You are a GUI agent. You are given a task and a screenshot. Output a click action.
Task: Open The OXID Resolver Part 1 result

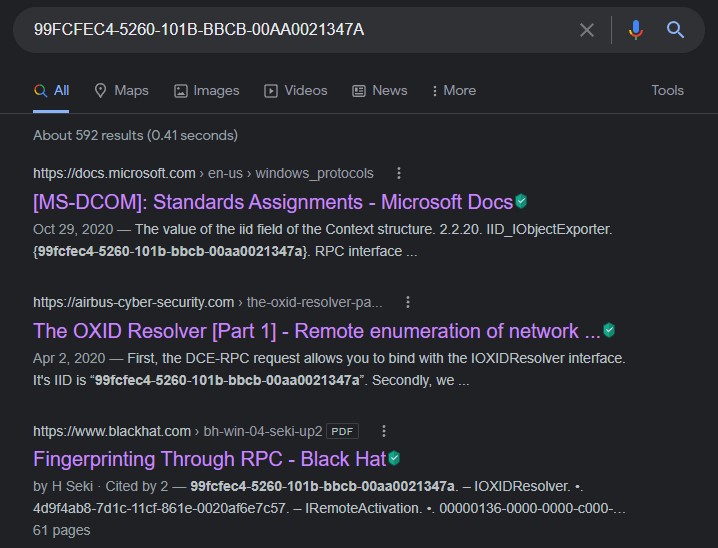tap(316, 331)
